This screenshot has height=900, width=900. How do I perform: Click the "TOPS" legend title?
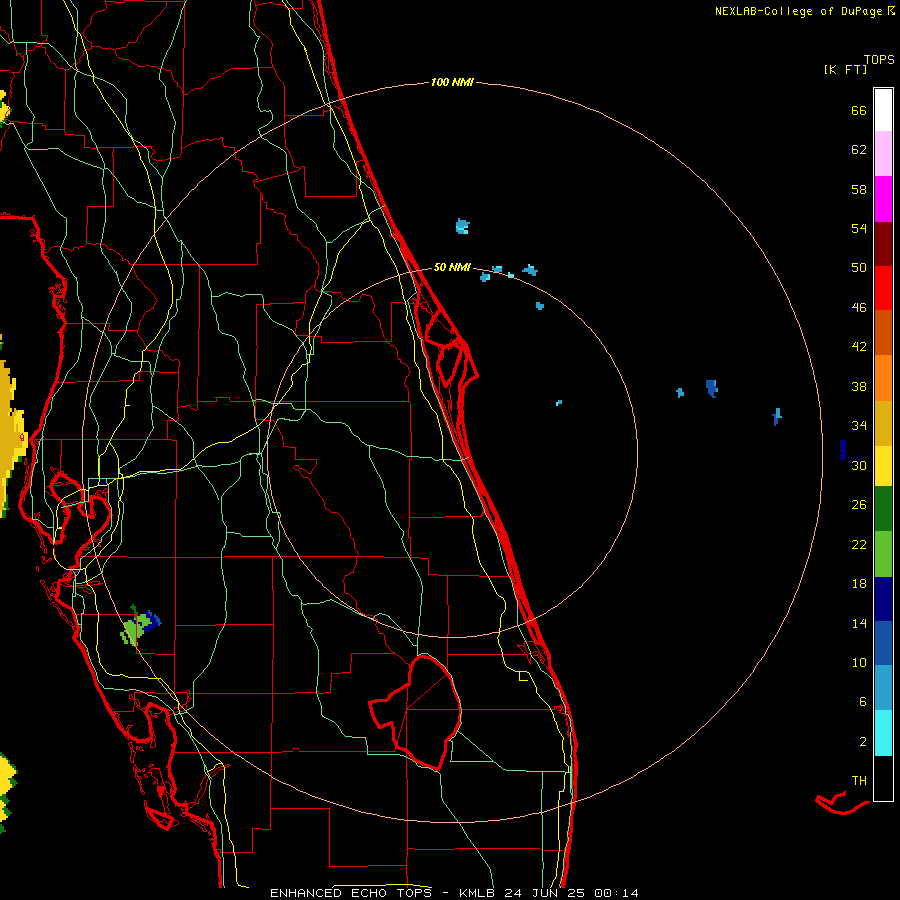point(879,60)
